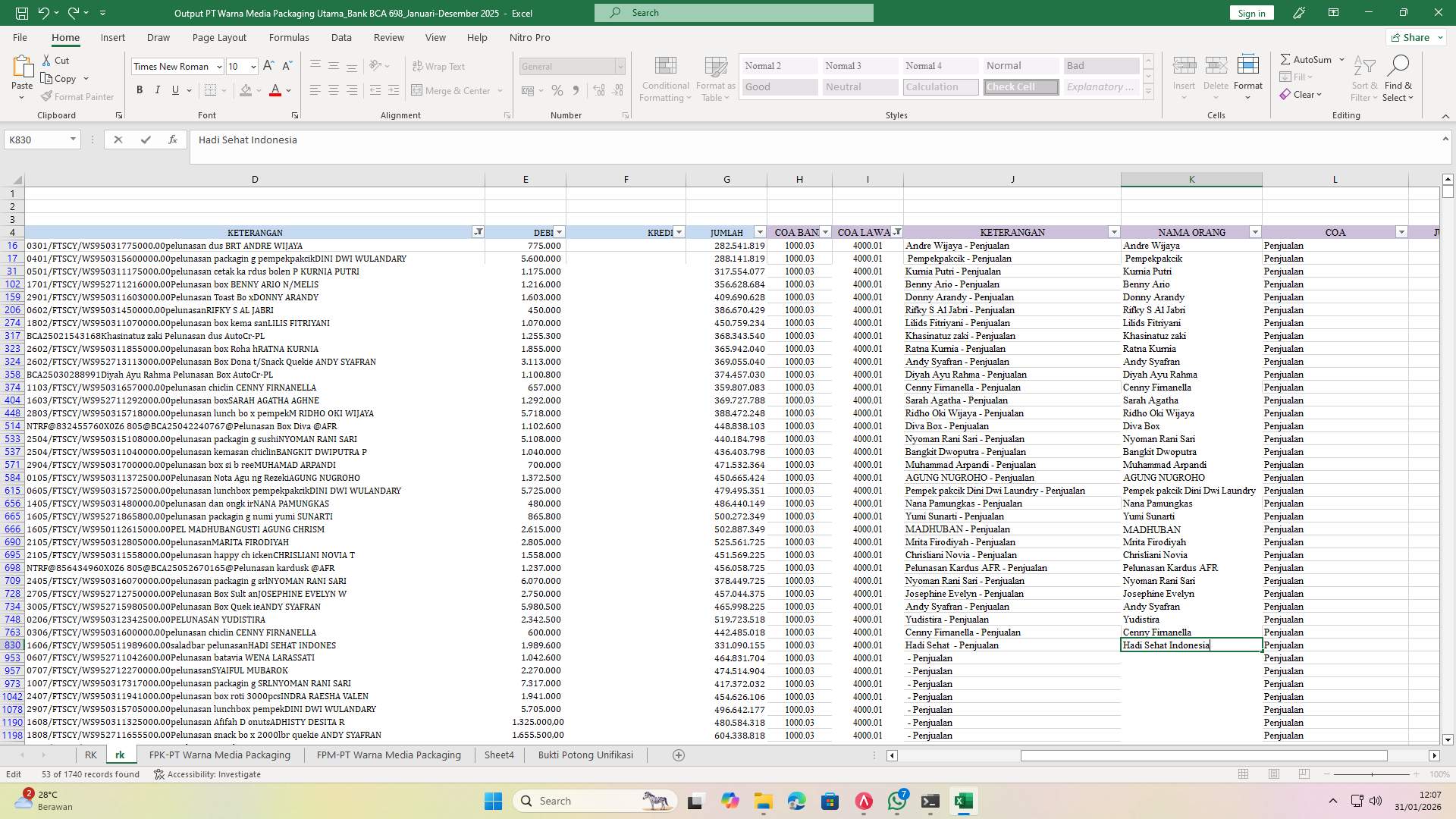
Task: Enable Wrap Text
Action: [439, 66]
